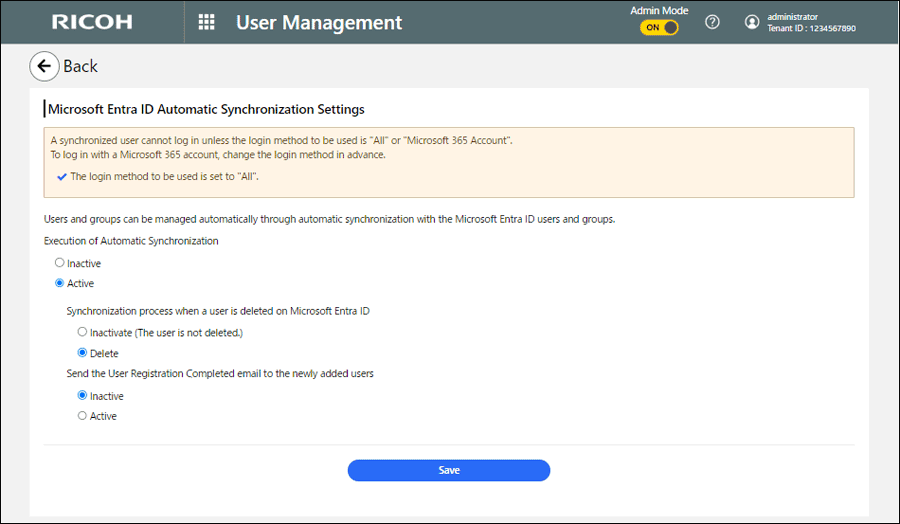This screenshot has height=524, width=900.
Task: Set User Registration Completed email to Inactive
Action: pyautogui.click(x=82, y=396)
